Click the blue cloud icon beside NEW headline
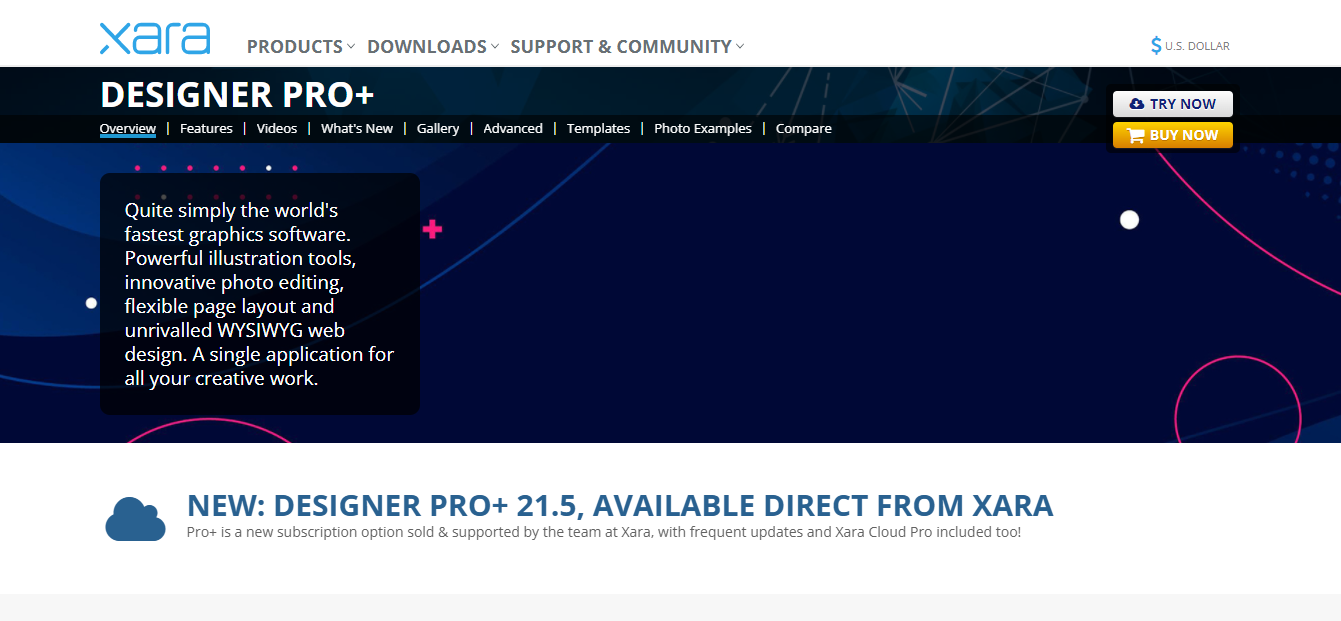 pos(135,519)
